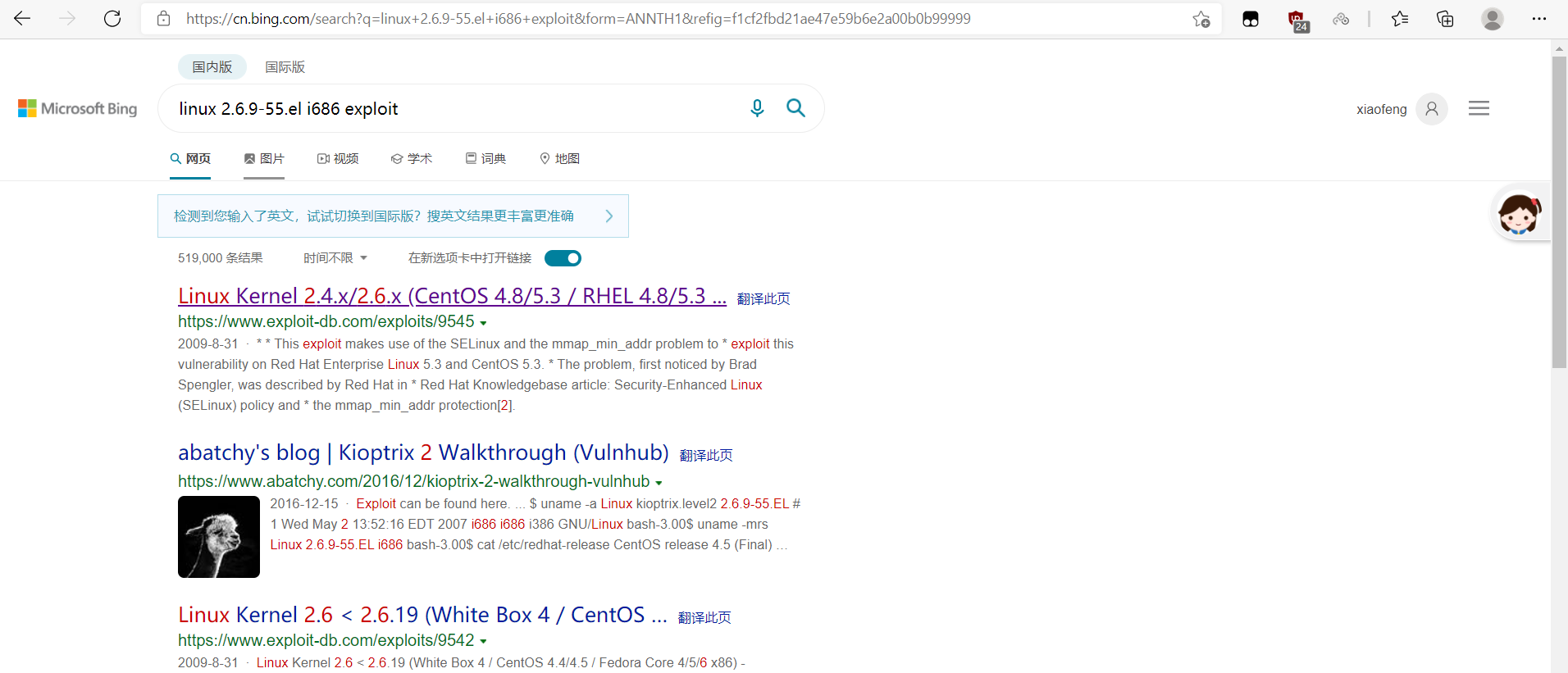1568x673 pixels.
Task: Add page to favorites star-plus icon
Action: point(1201,19)
